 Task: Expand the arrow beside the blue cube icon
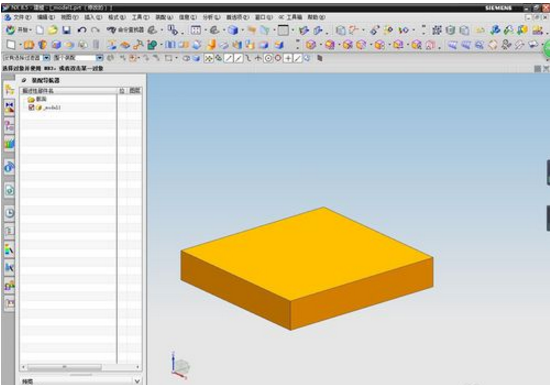(242, 31)
